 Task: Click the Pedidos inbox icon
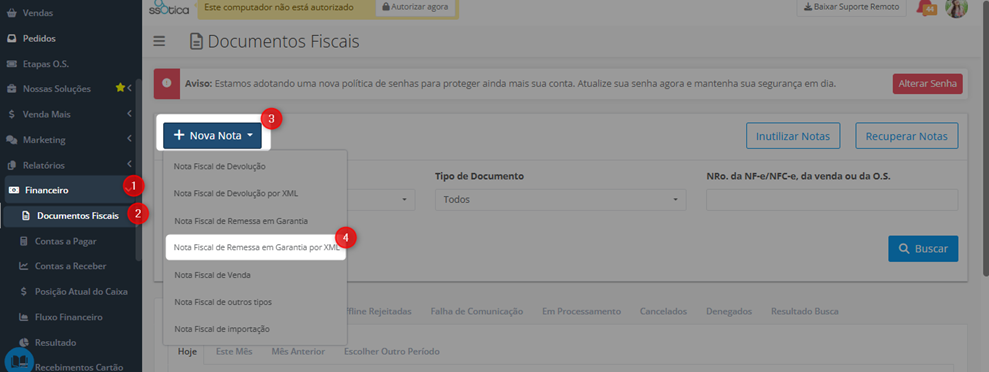(x=11, y=38)
